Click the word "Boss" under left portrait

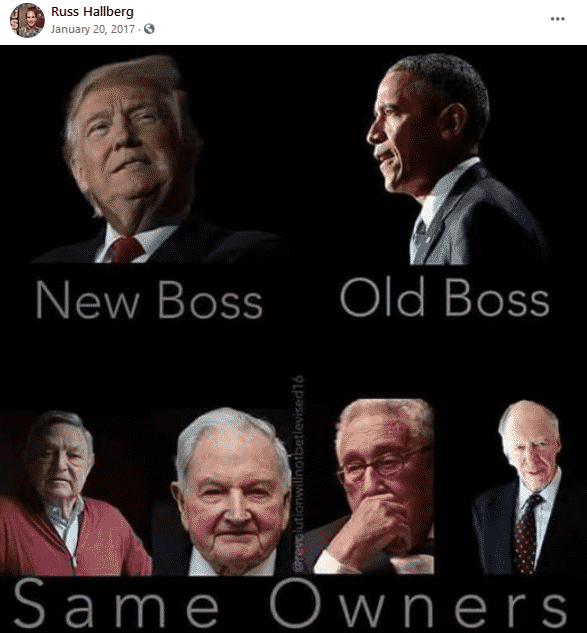[x=210, y=300]
